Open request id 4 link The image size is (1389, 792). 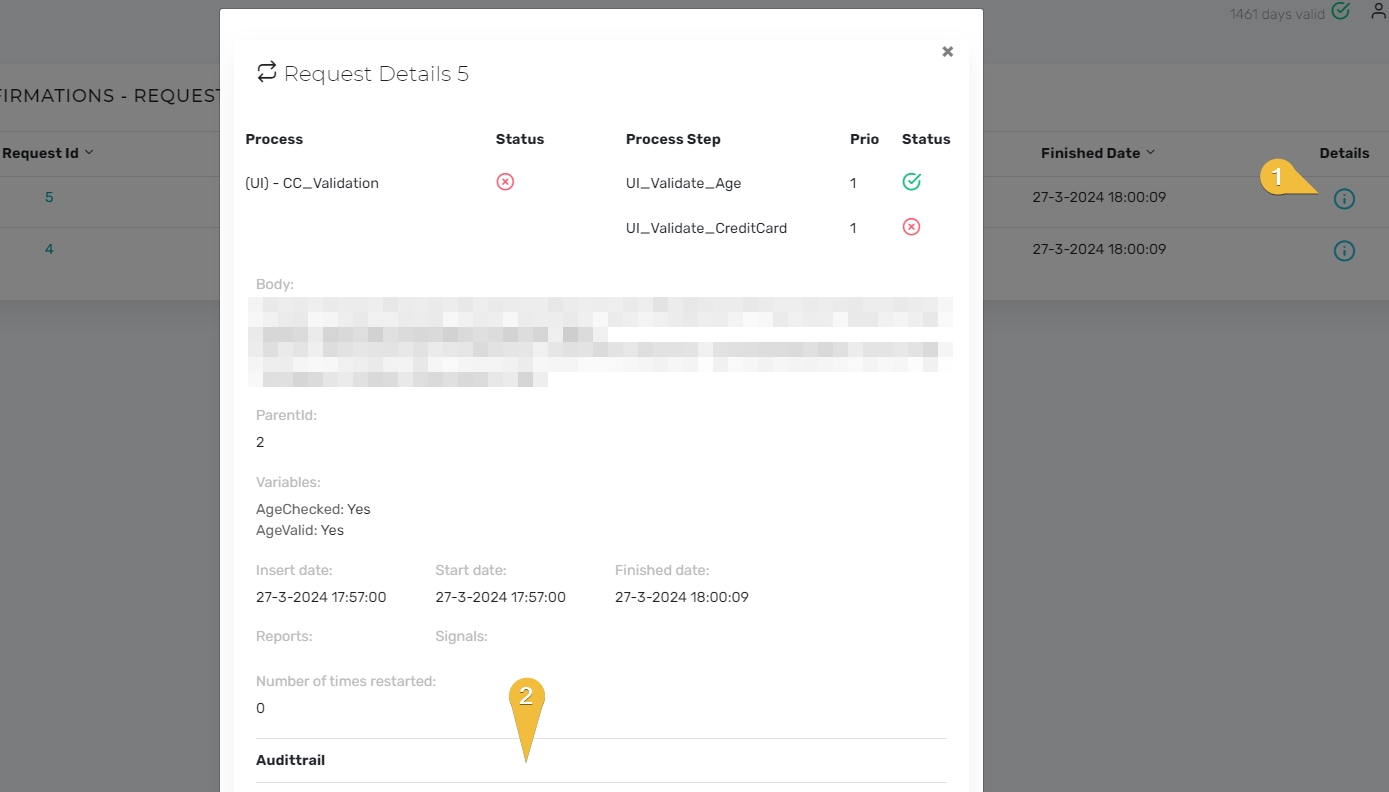coord(49,249)
